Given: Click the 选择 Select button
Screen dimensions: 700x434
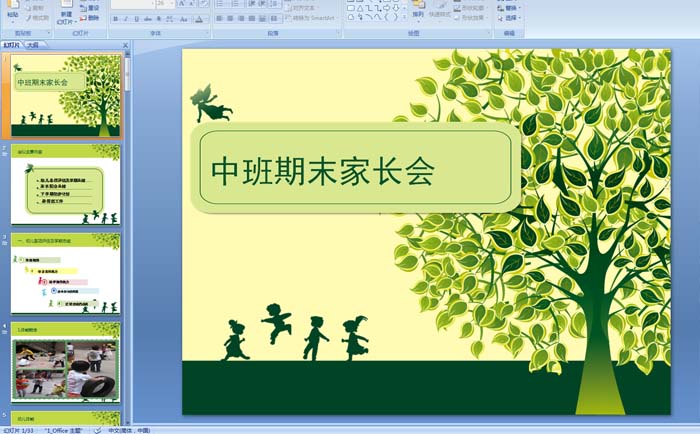Looking at the screenshot, I should 509,18.
